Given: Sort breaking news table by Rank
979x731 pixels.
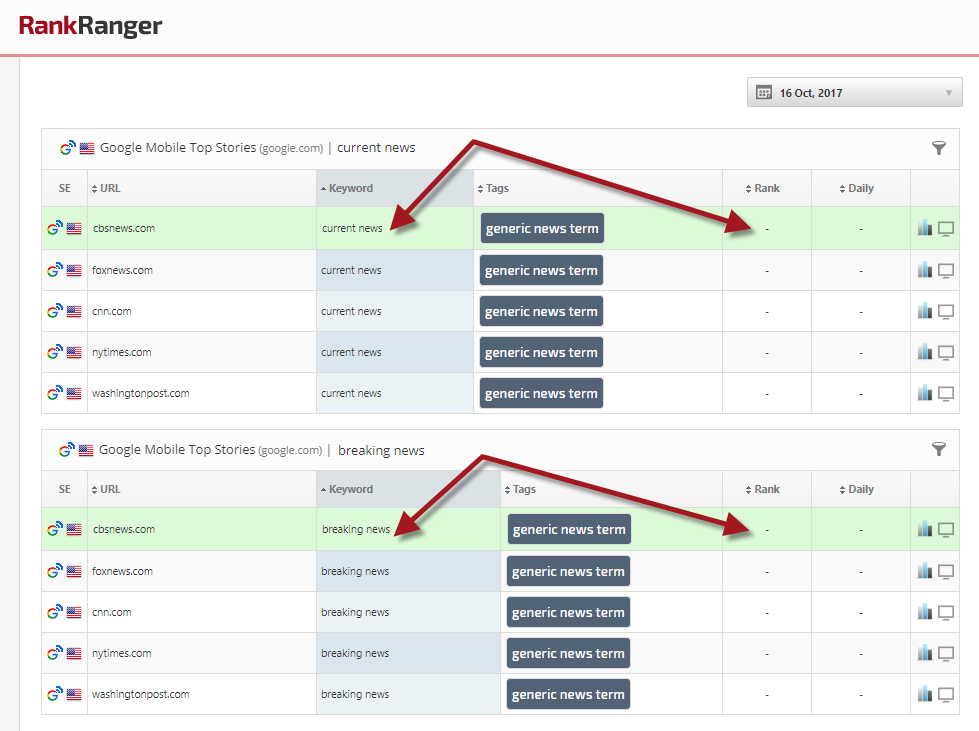Looking at the screenshot, I should click(762, 489).
